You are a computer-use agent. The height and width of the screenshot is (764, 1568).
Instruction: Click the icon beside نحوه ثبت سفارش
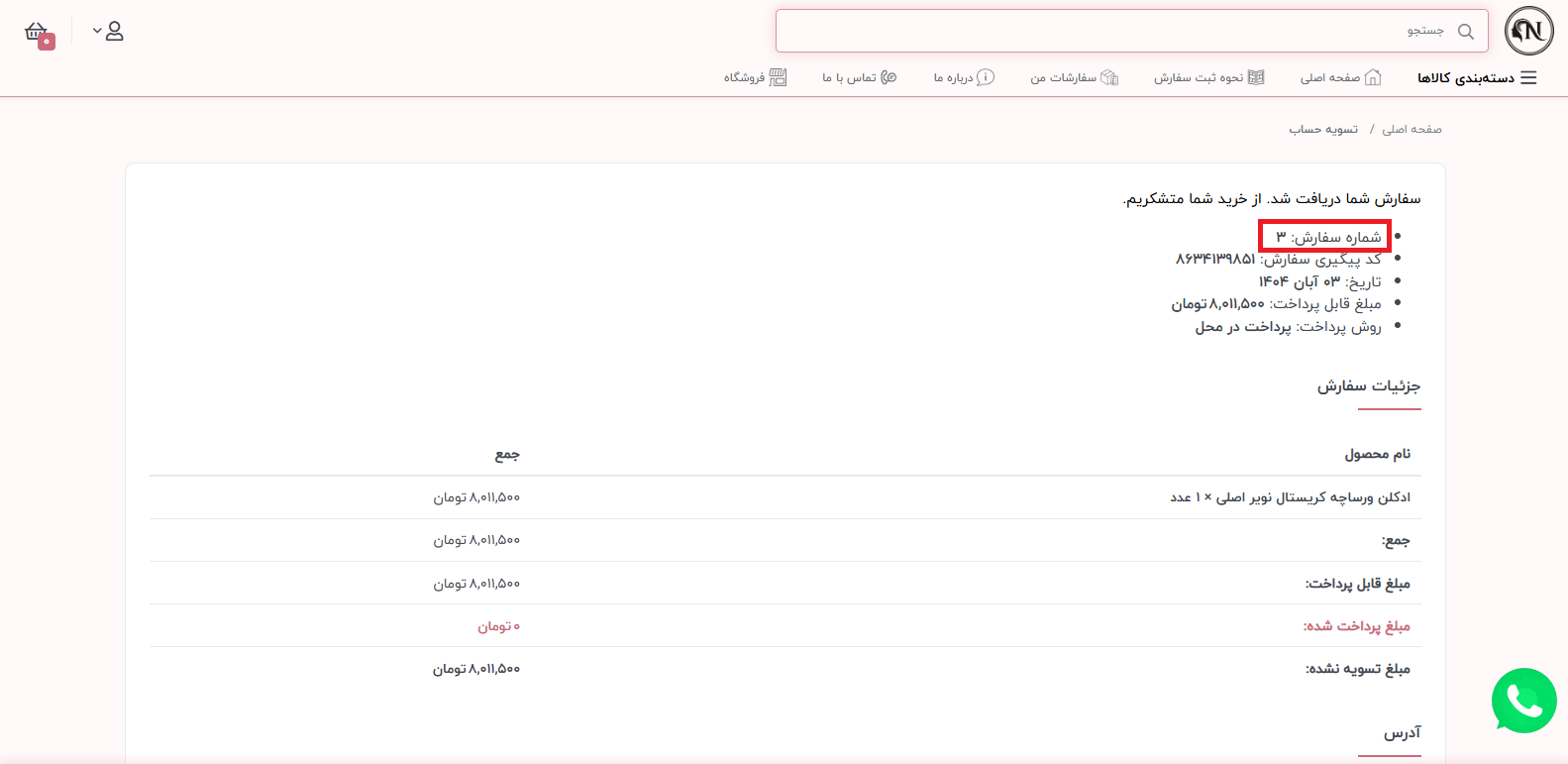[x=1256, y=77]
